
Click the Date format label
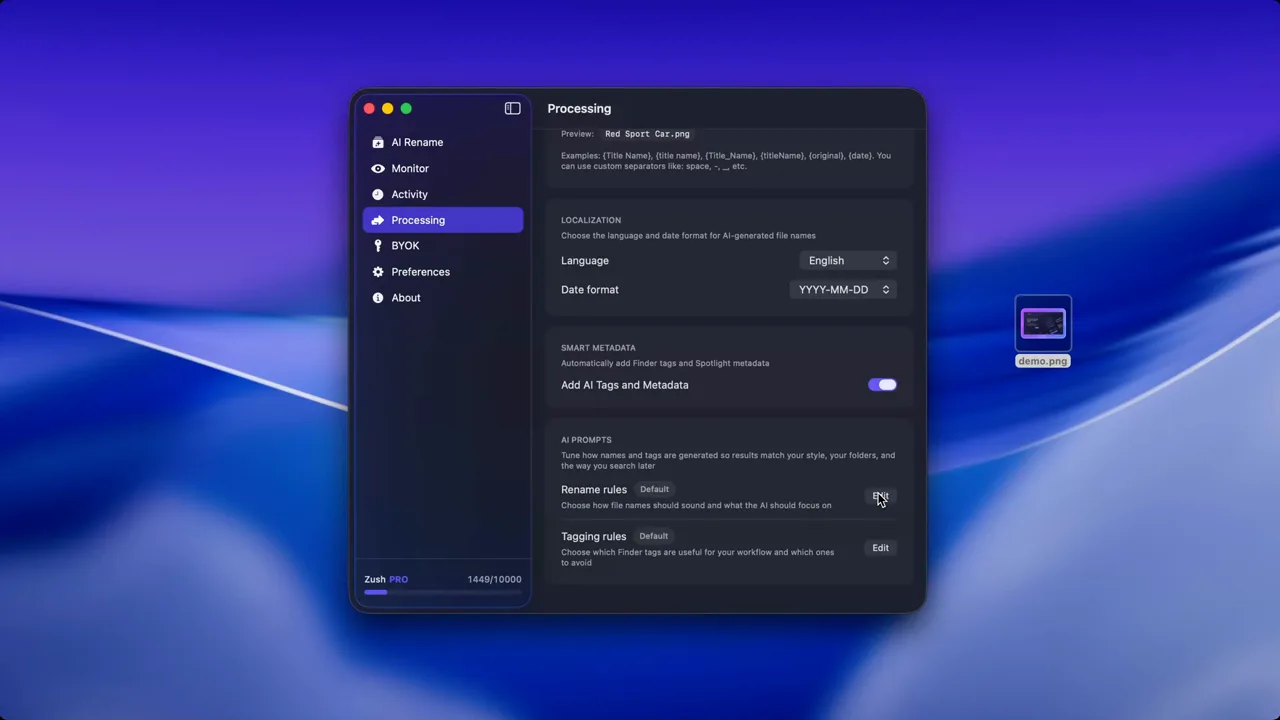(590, 290)
